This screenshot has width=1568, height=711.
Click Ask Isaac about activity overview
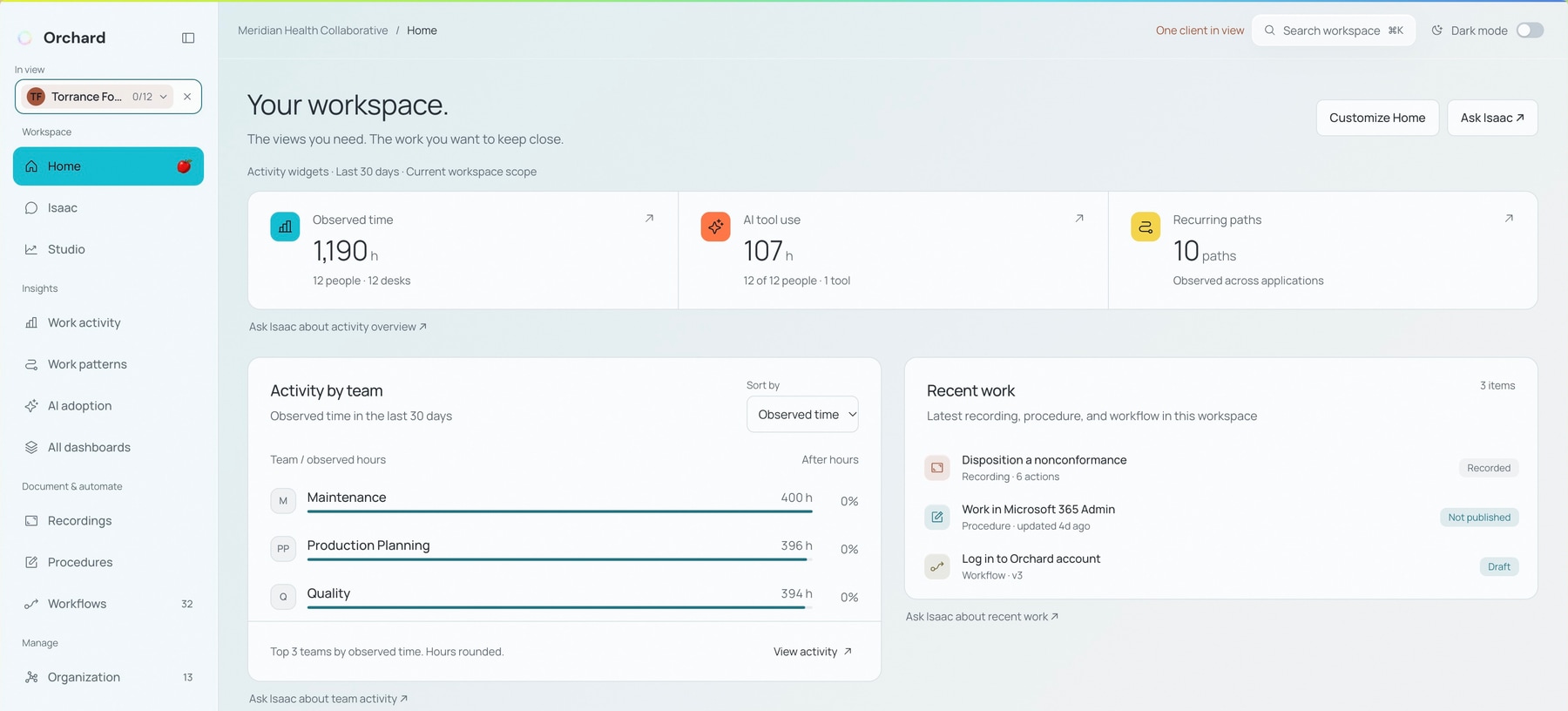[x=338, y=327]
